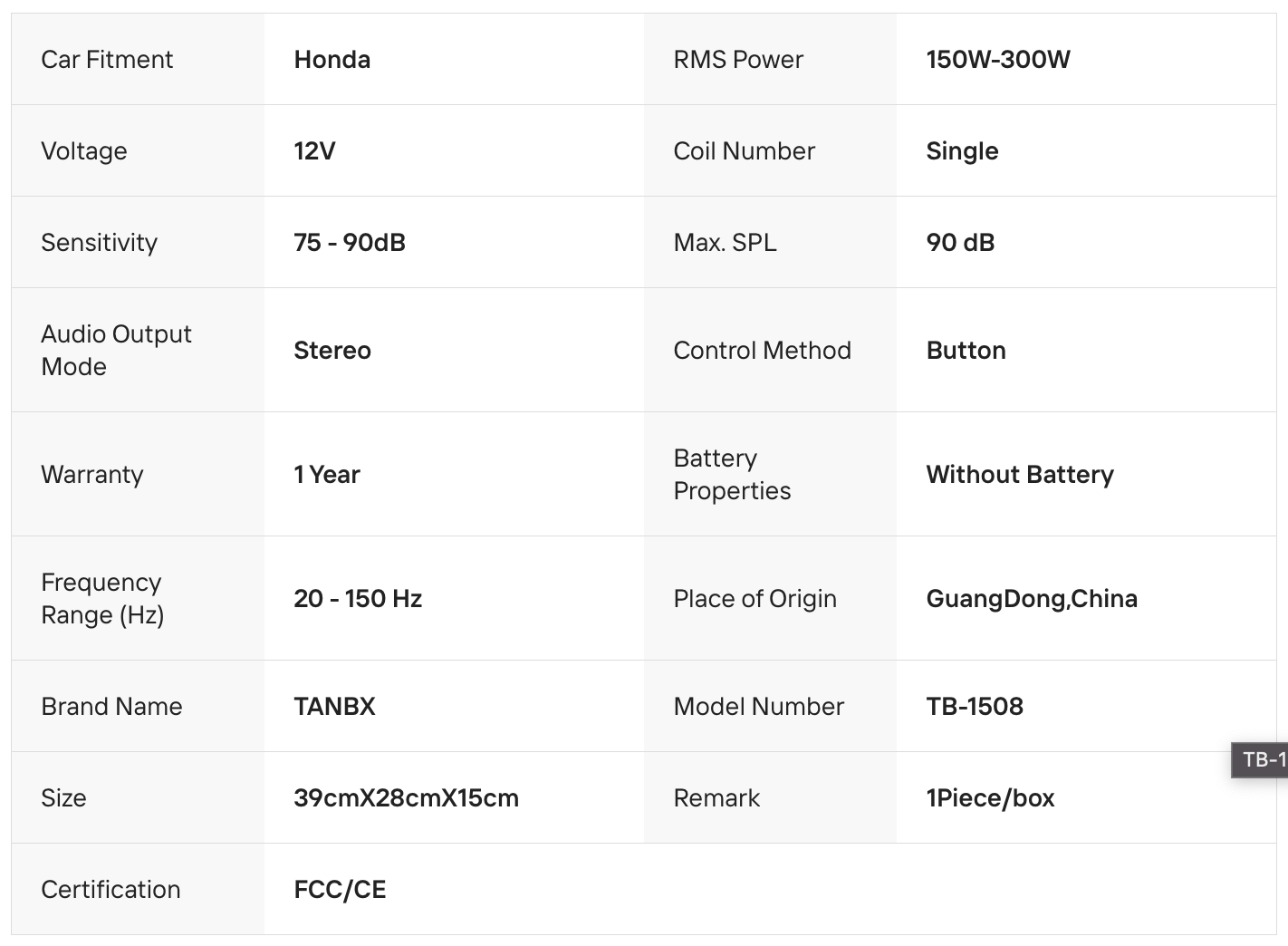1288x946 pixels.
Task: Select the Control Method label
Action: tap(762, 351)
